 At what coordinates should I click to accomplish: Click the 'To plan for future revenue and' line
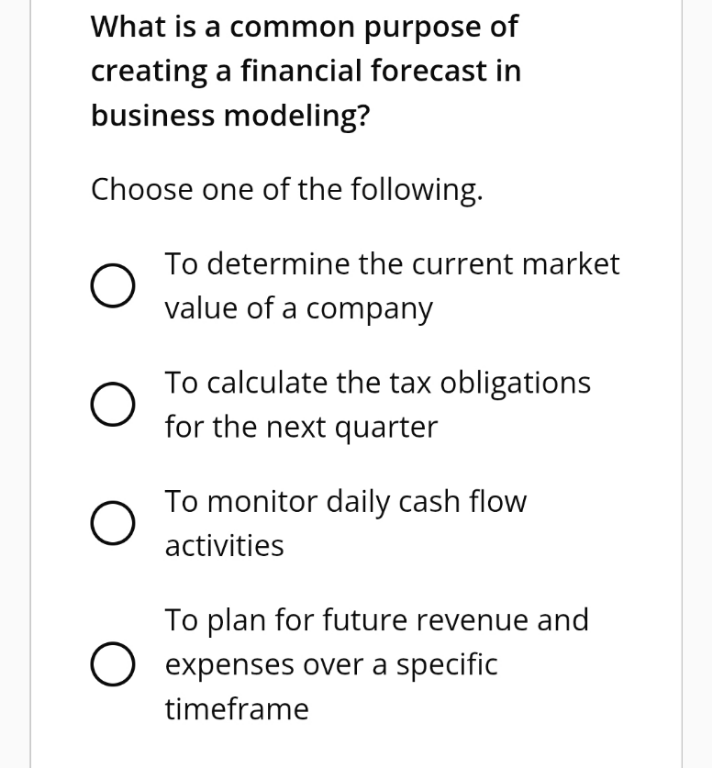(377, 620)
